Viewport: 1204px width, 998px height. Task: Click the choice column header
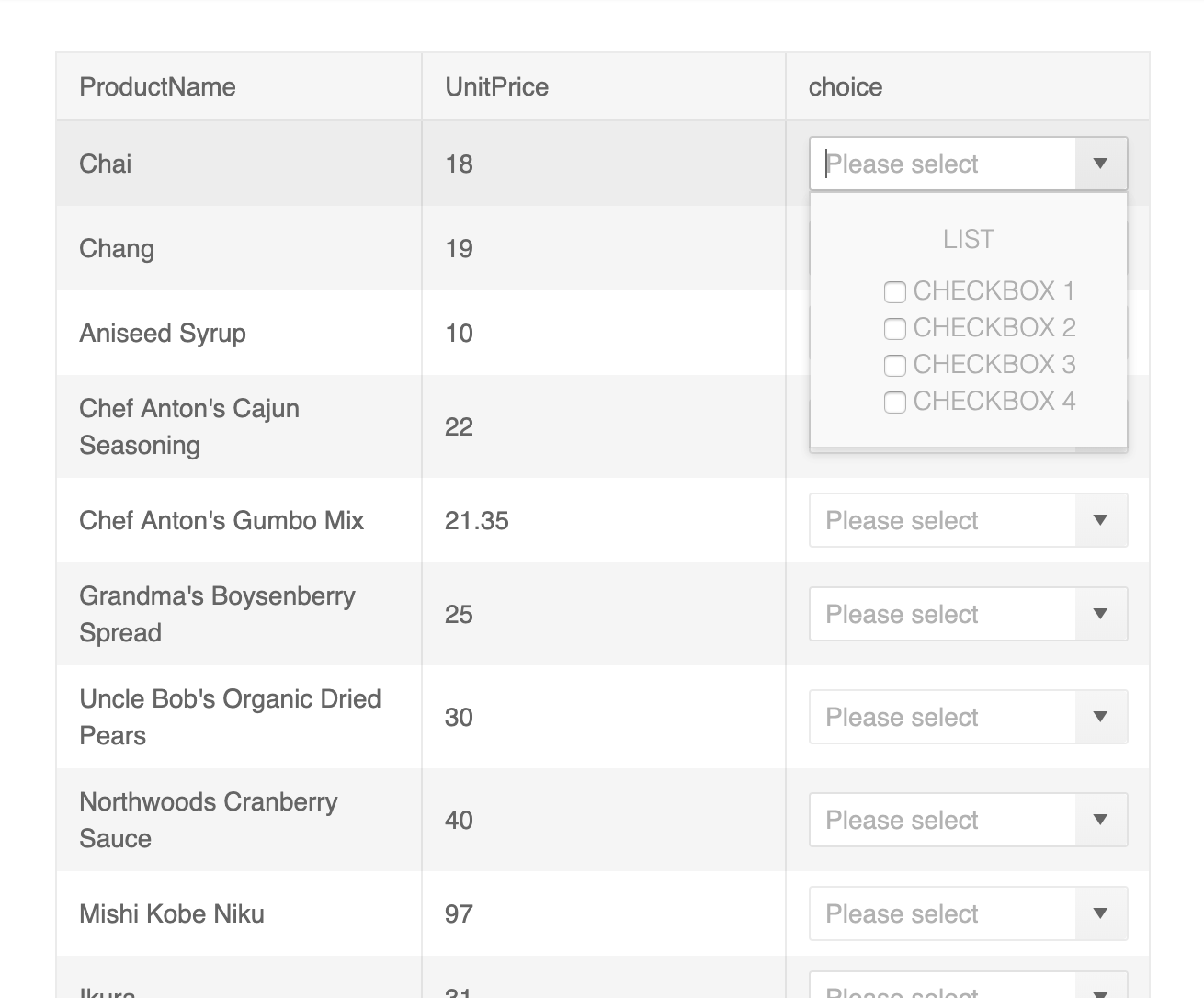(846, 87)
